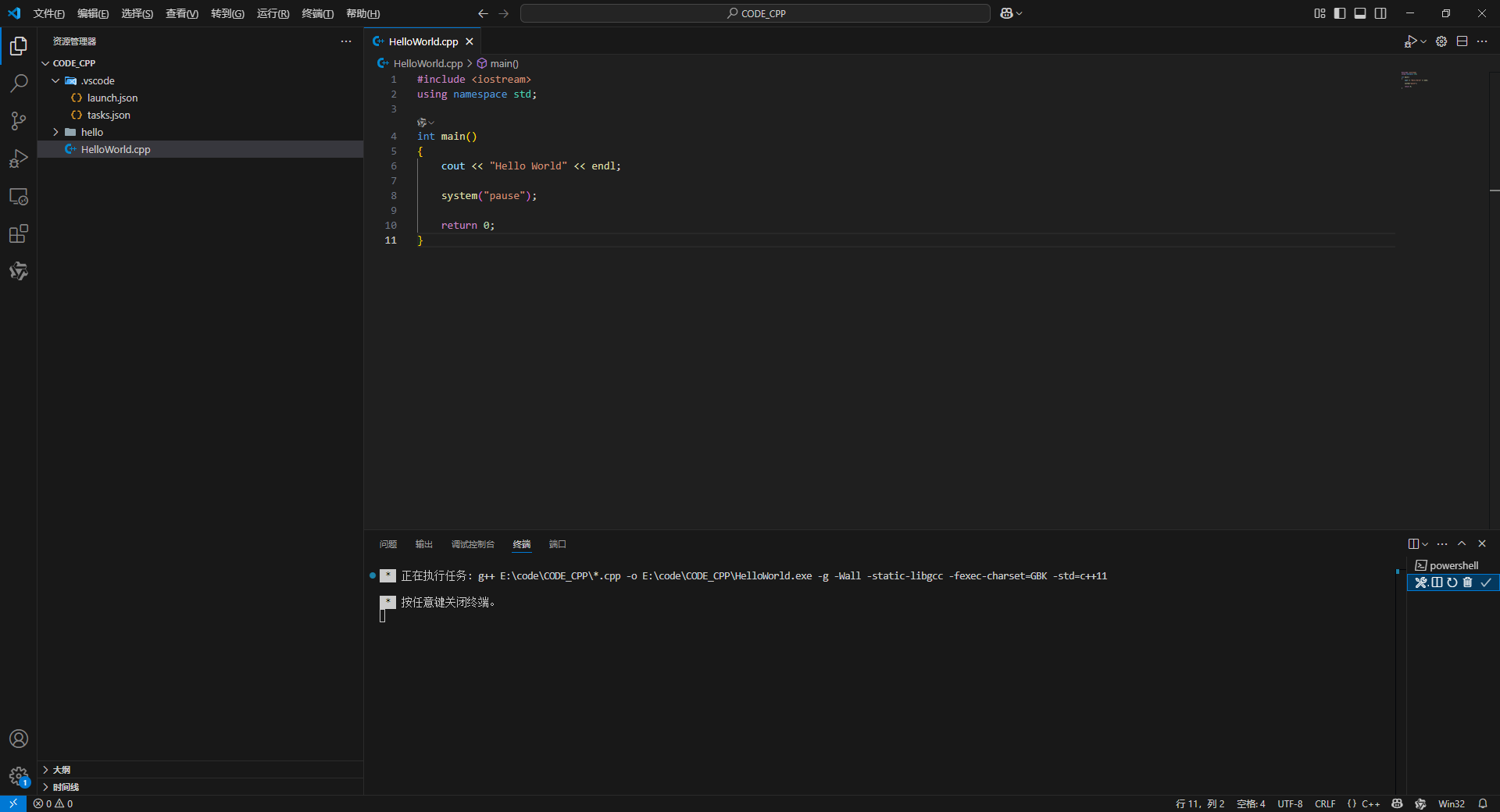The width and height of the screenshot is (1500, 812).
Task: Open the Accounts menu icon
Action: click(19, 739)
